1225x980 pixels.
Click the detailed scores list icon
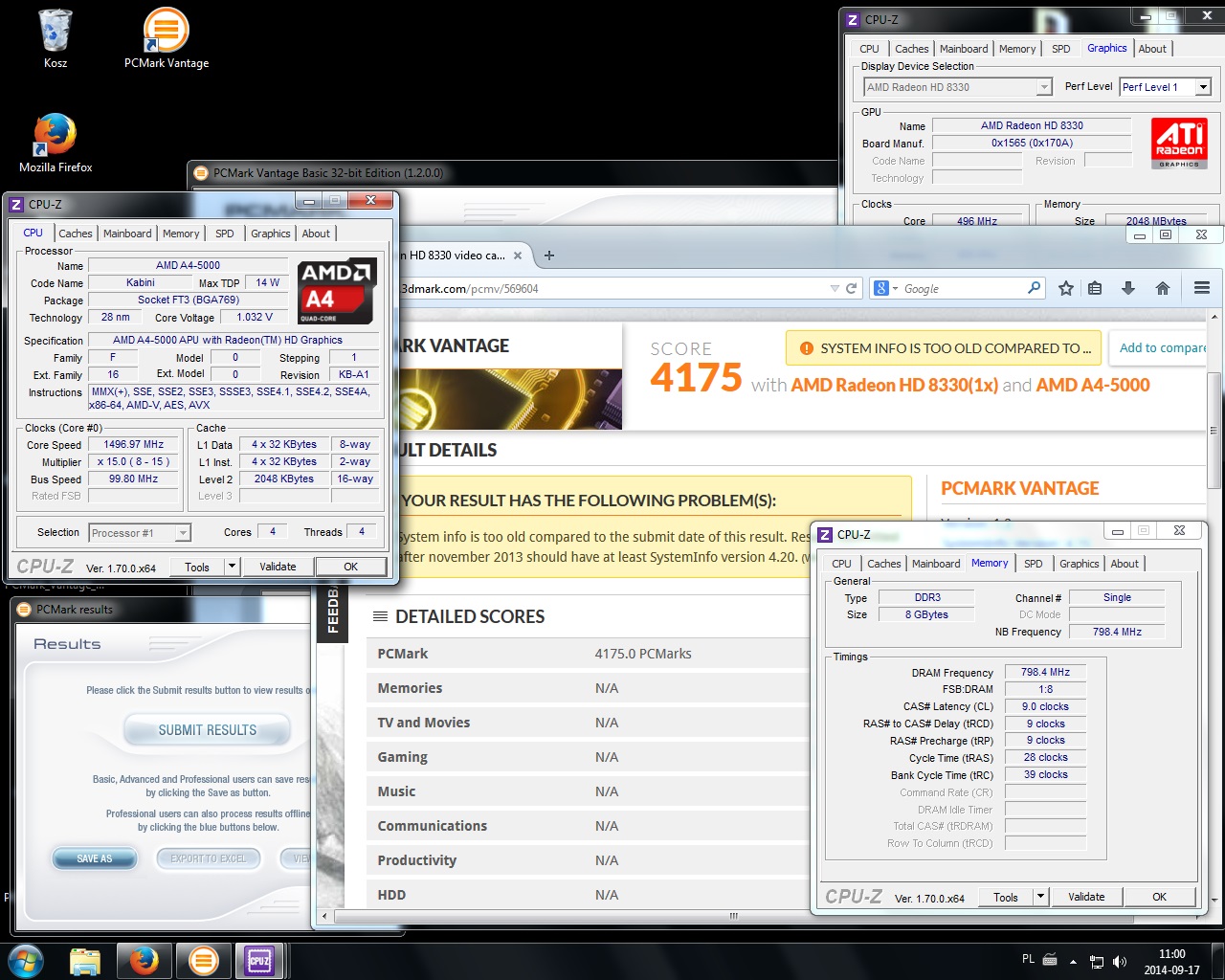coord(380,616)
